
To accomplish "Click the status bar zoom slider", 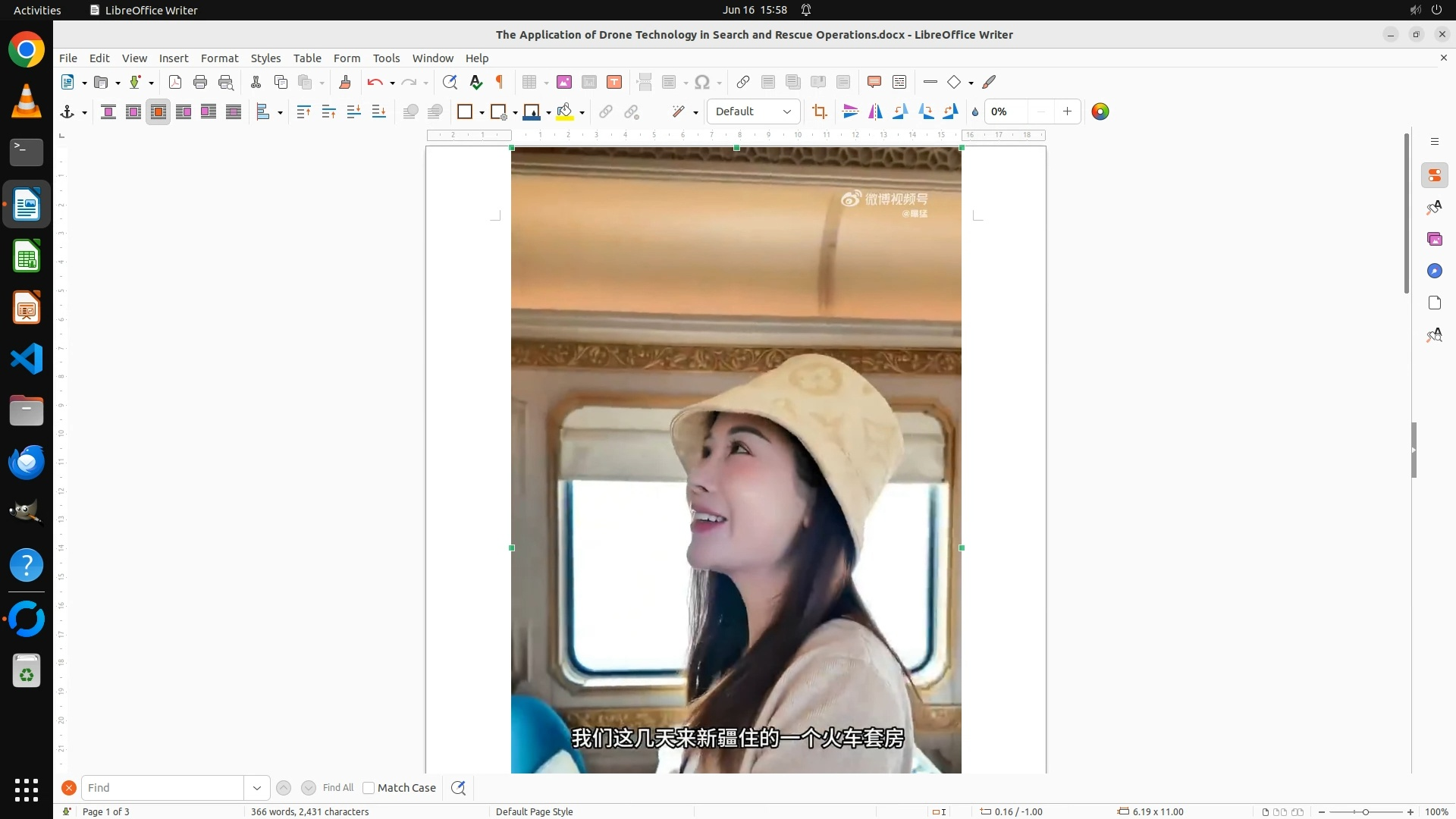I will tap(1365, 811).
